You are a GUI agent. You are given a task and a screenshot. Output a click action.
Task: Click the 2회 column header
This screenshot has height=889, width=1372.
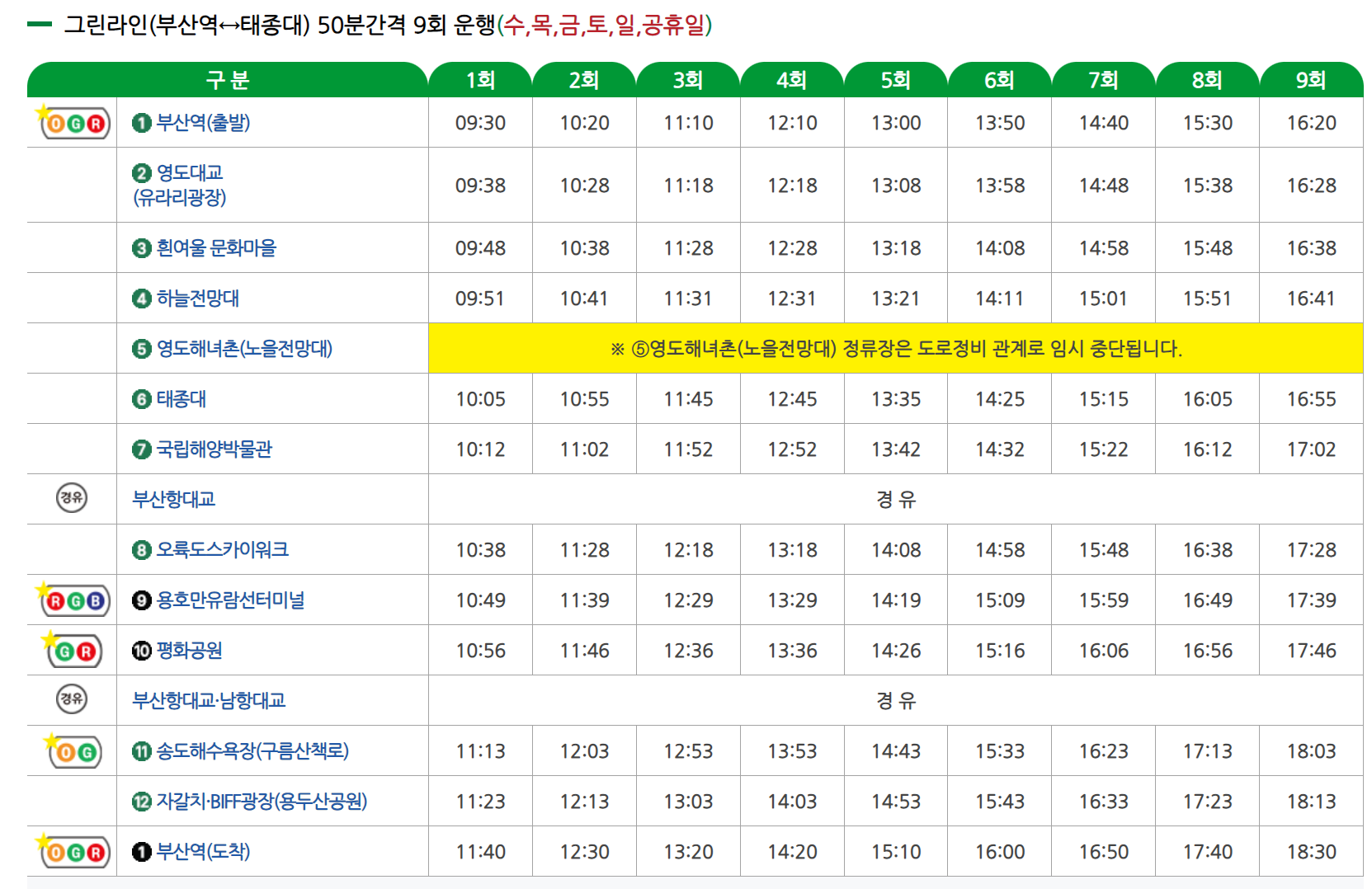584,80
